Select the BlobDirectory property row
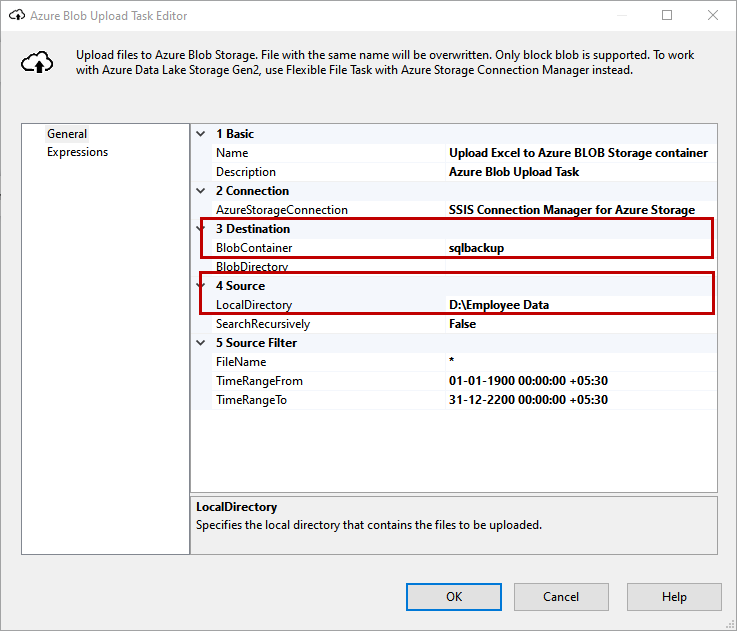The image size is (737, 631). pos(253,267)
